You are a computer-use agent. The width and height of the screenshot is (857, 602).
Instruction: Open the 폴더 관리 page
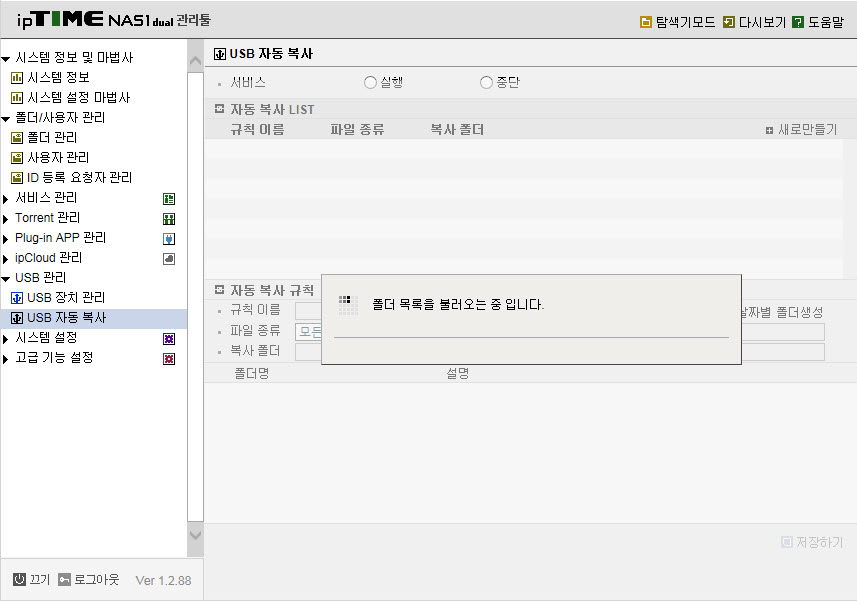[x=52, y=138]
